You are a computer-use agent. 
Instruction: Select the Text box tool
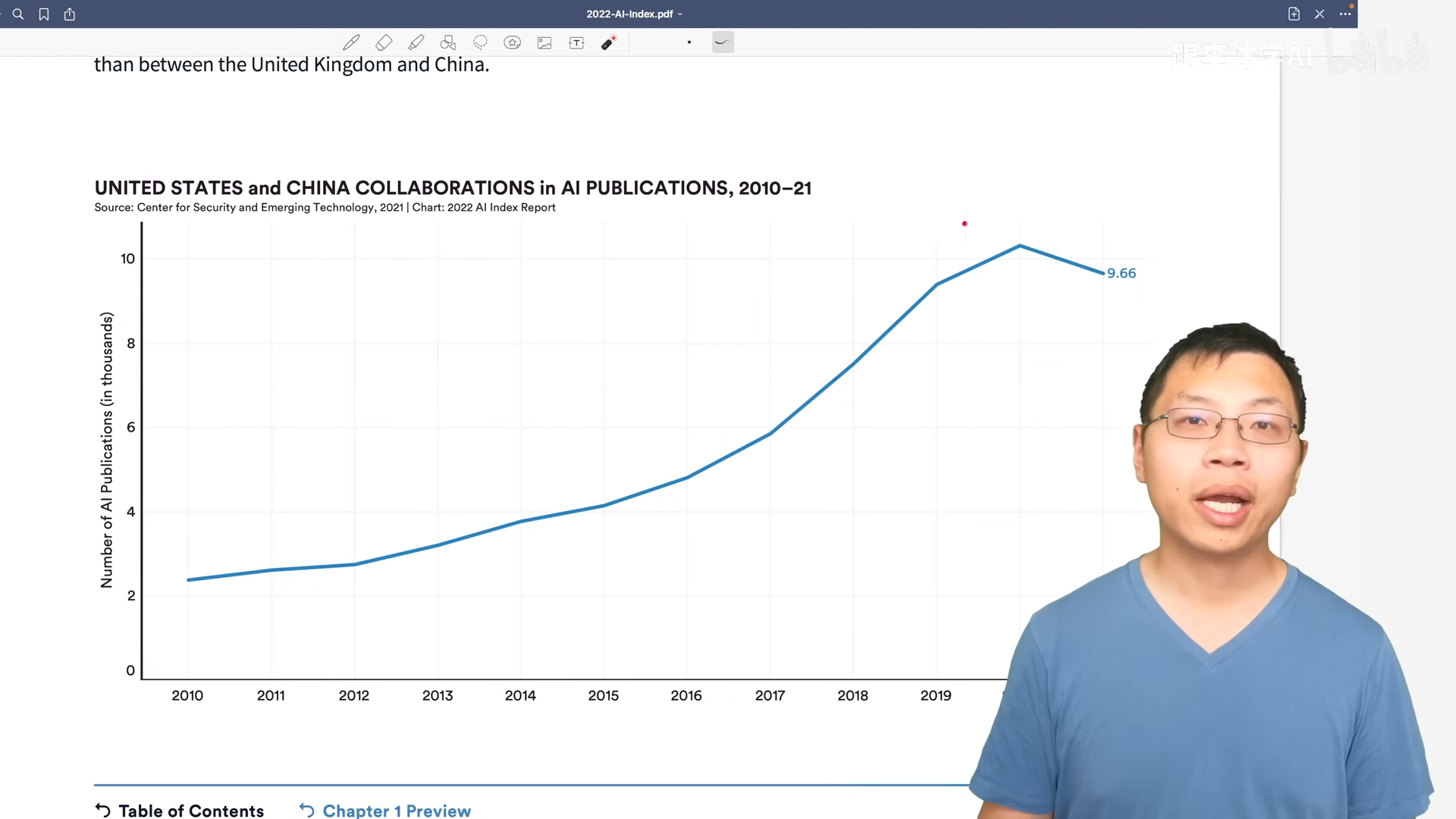576,42
